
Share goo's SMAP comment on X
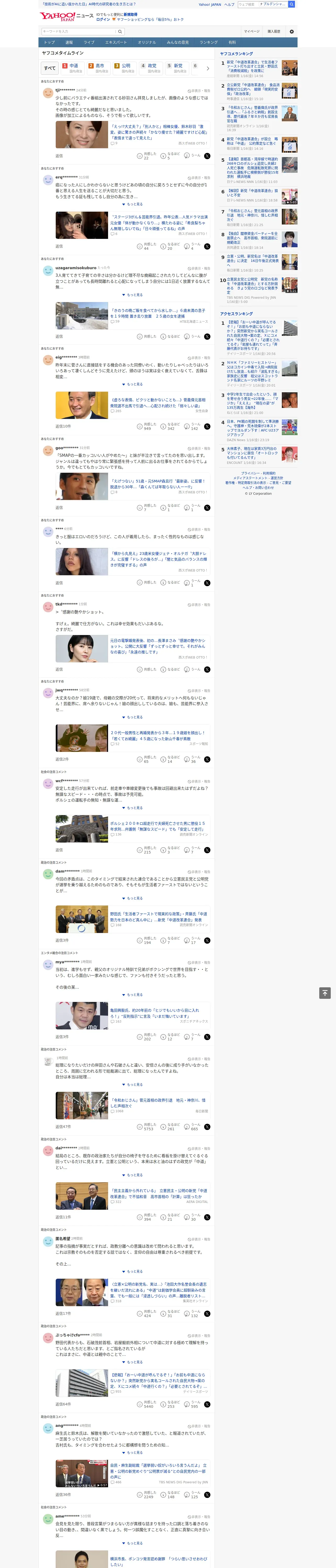tap(207, 508)
